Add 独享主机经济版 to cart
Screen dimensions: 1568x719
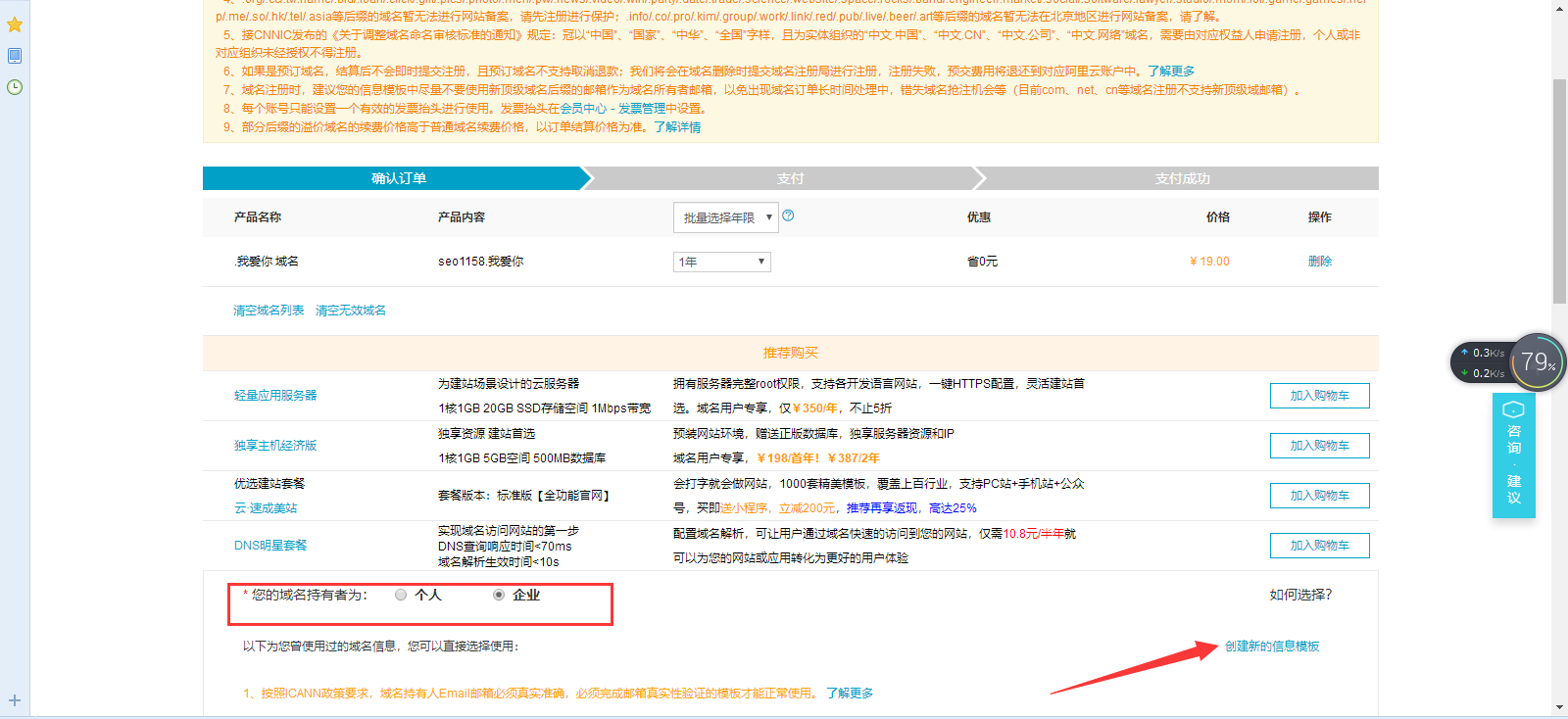(x=1320, y=446)
